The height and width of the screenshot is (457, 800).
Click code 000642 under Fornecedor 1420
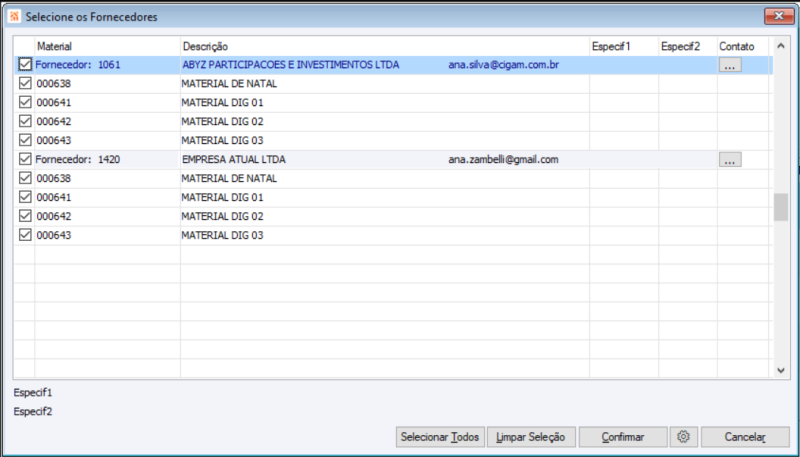(54, 216)
